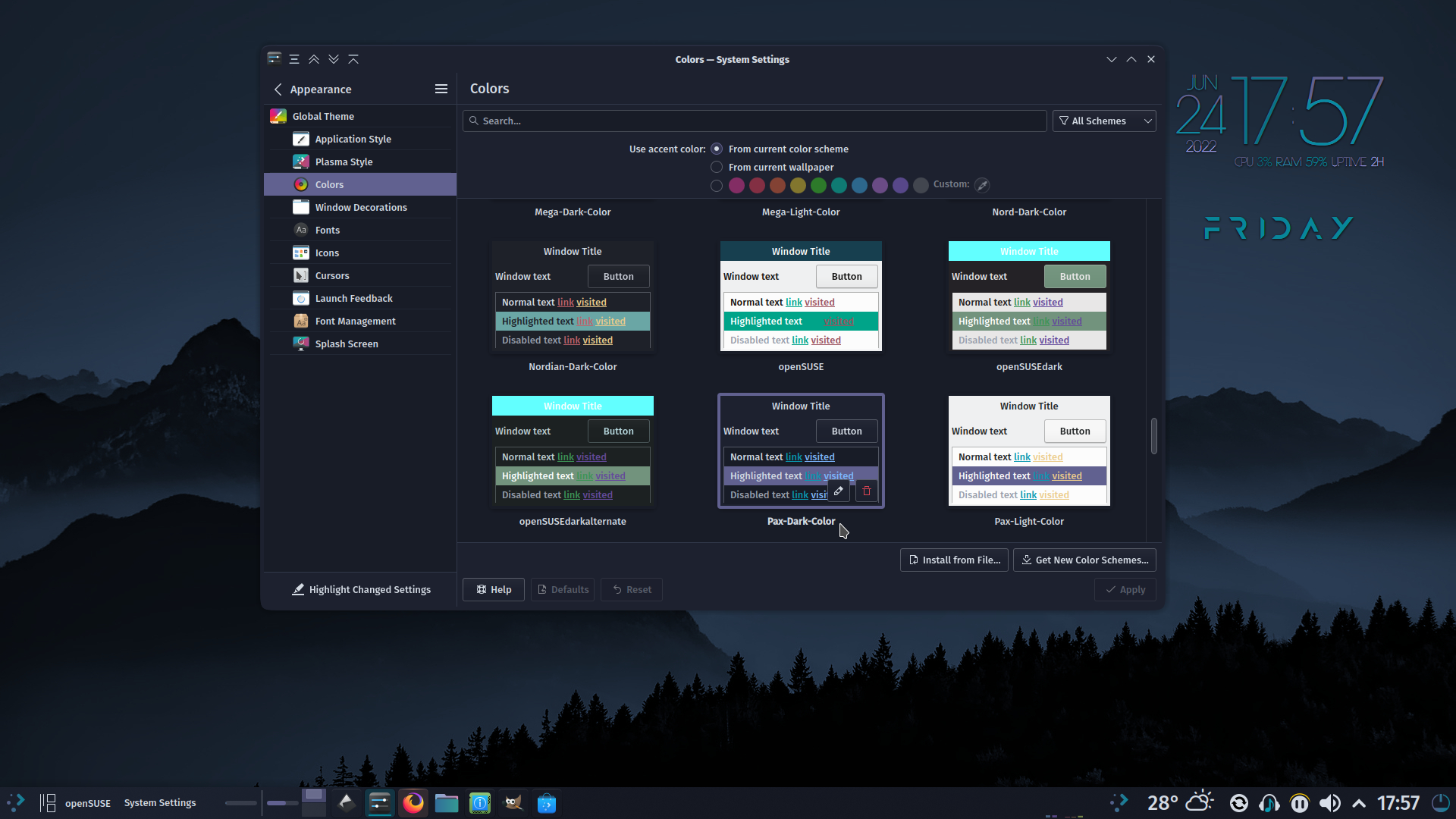Click the openSUSE label in the taskbar
The height and width of the screenshot is (819, 1456).
[88, 803]
